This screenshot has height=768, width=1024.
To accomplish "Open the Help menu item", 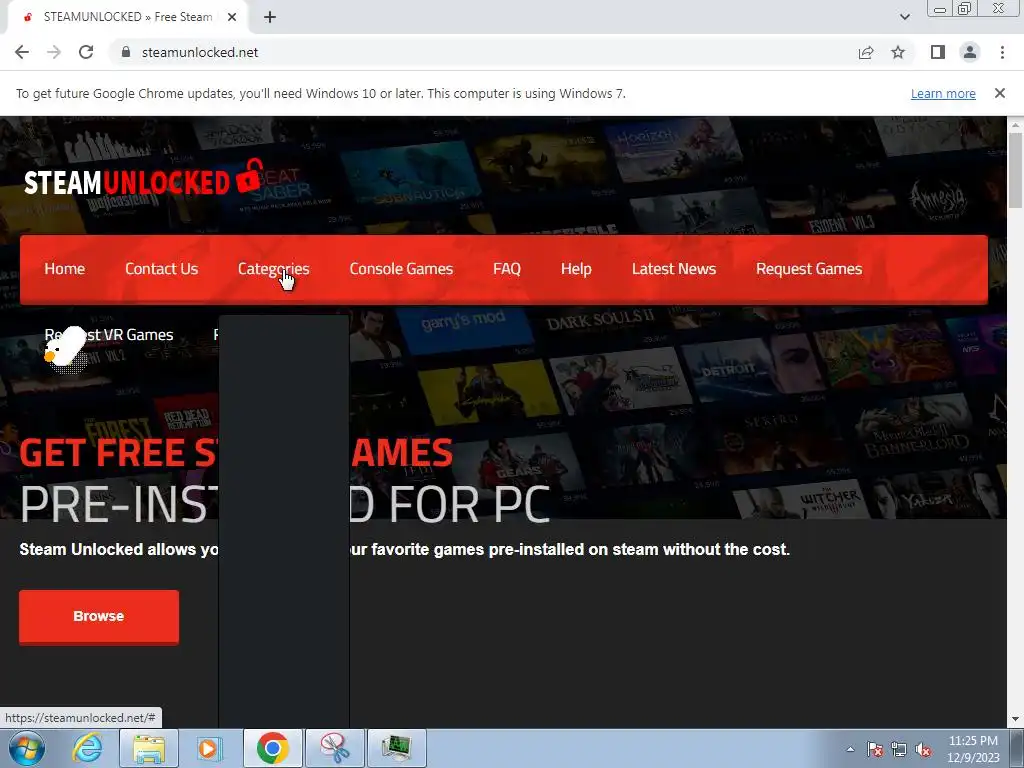I will 576,268.
